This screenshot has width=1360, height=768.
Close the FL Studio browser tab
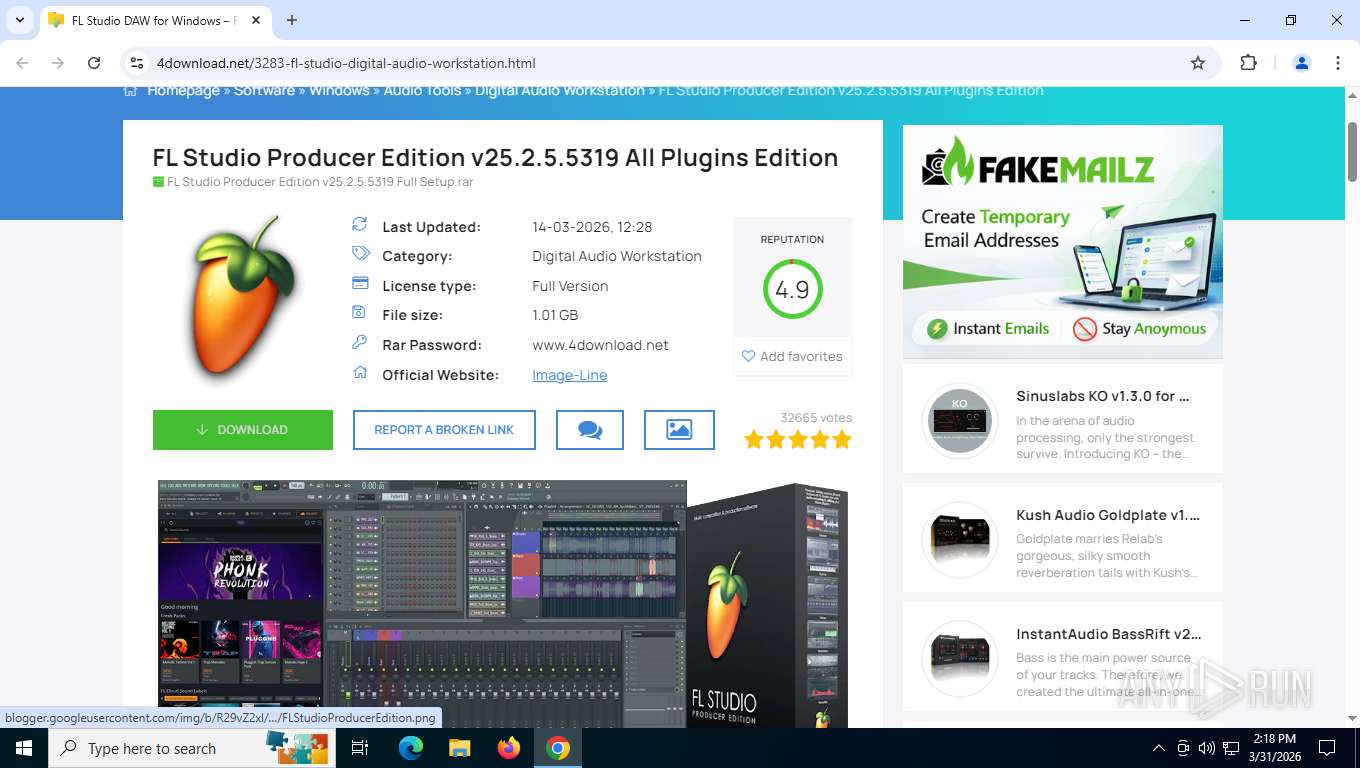255,21
